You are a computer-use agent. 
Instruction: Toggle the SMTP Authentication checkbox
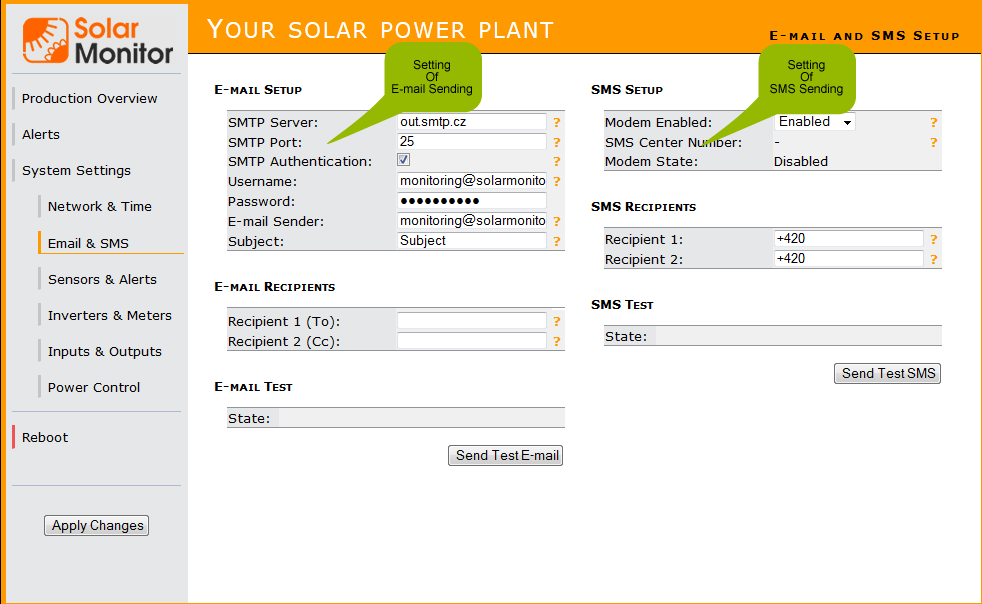click(x=404, y=160)
